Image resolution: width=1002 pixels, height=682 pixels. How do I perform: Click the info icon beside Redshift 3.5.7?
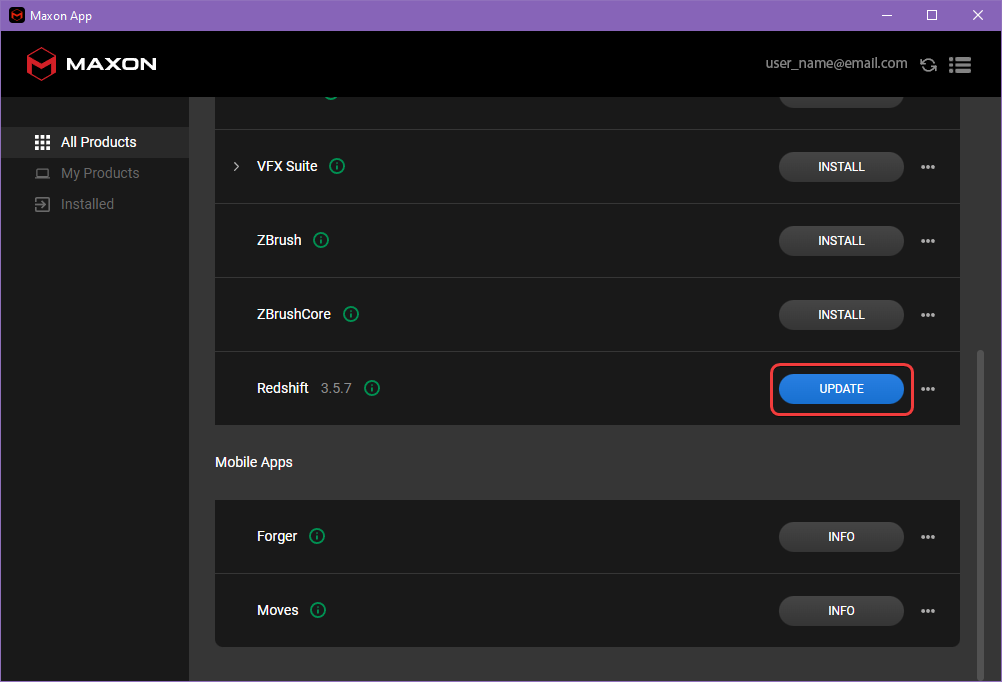tap(372, 388)
